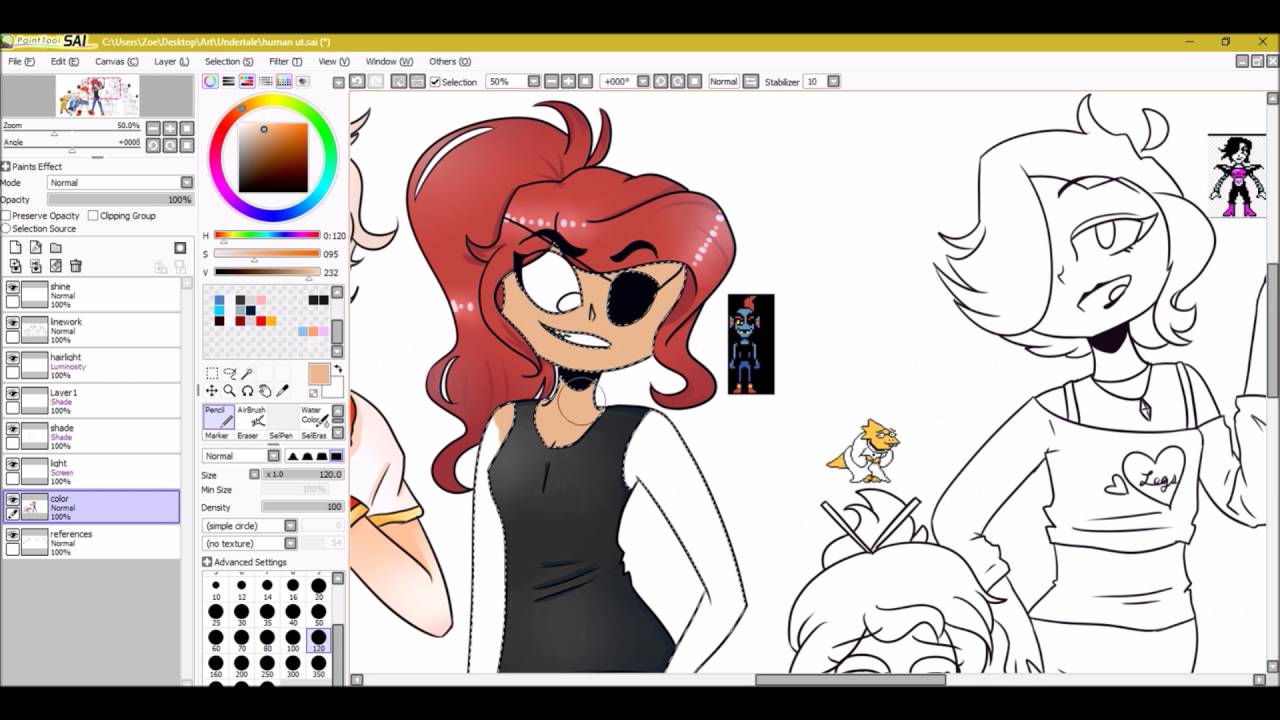
Task: Open the Filter menu
Action: [x=284, y=62]
